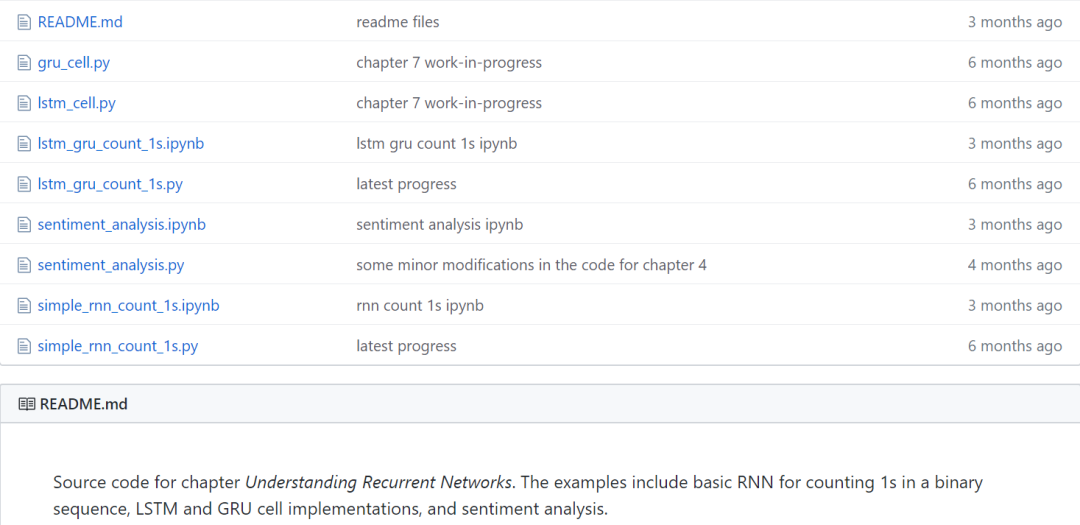Open simple_rnn_count_1s.ipynb notebook

coord(128,305)
